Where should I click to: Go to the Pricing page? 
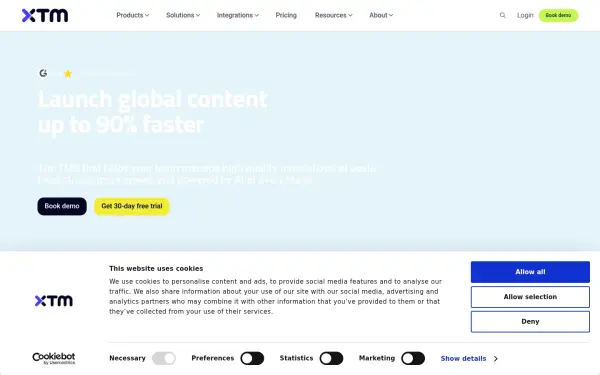(x=286, y=15)
